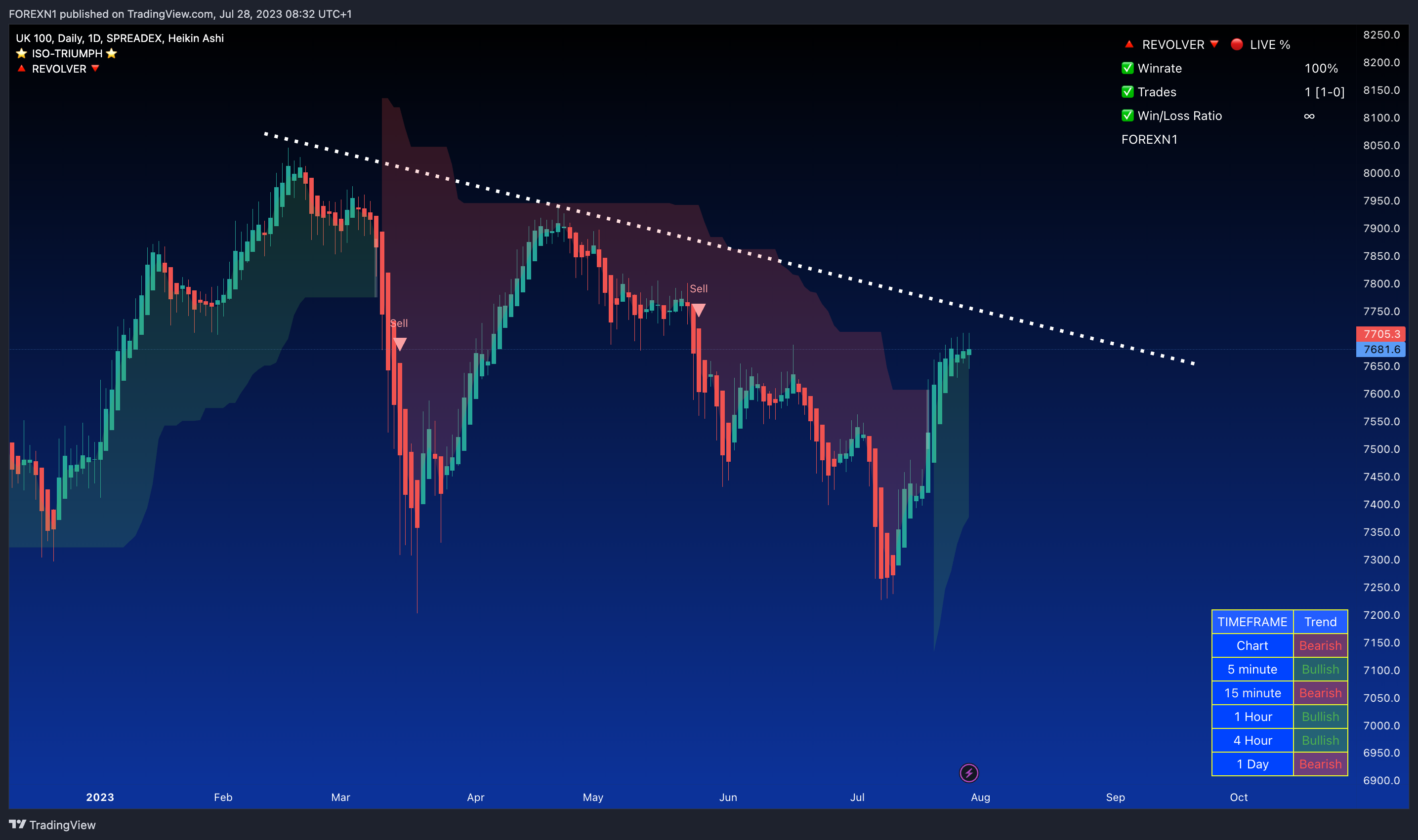Click the 4 Hour Bullish trend cell
Image resolution: width=1418 pixels, height=840 pixels.
coord(1320,740)
